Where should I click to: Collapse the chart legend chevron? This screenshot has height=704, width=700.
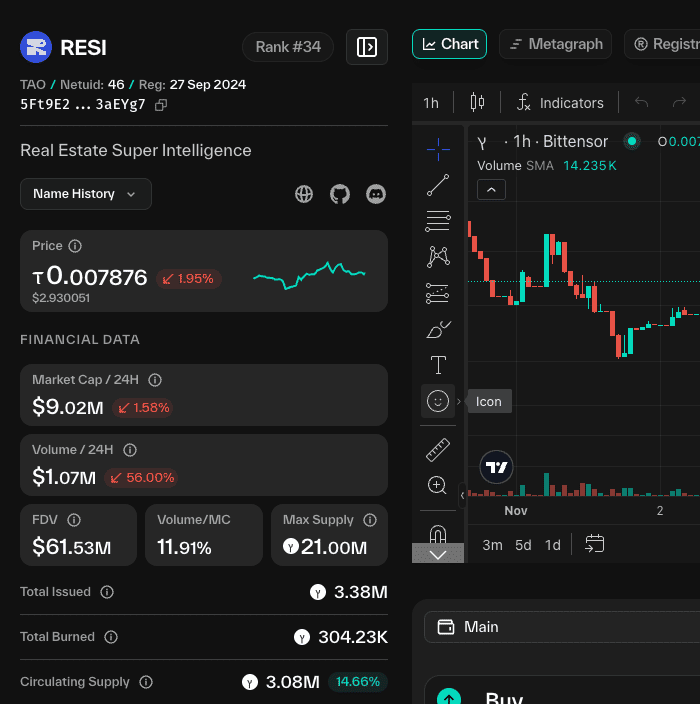[491, 189]
